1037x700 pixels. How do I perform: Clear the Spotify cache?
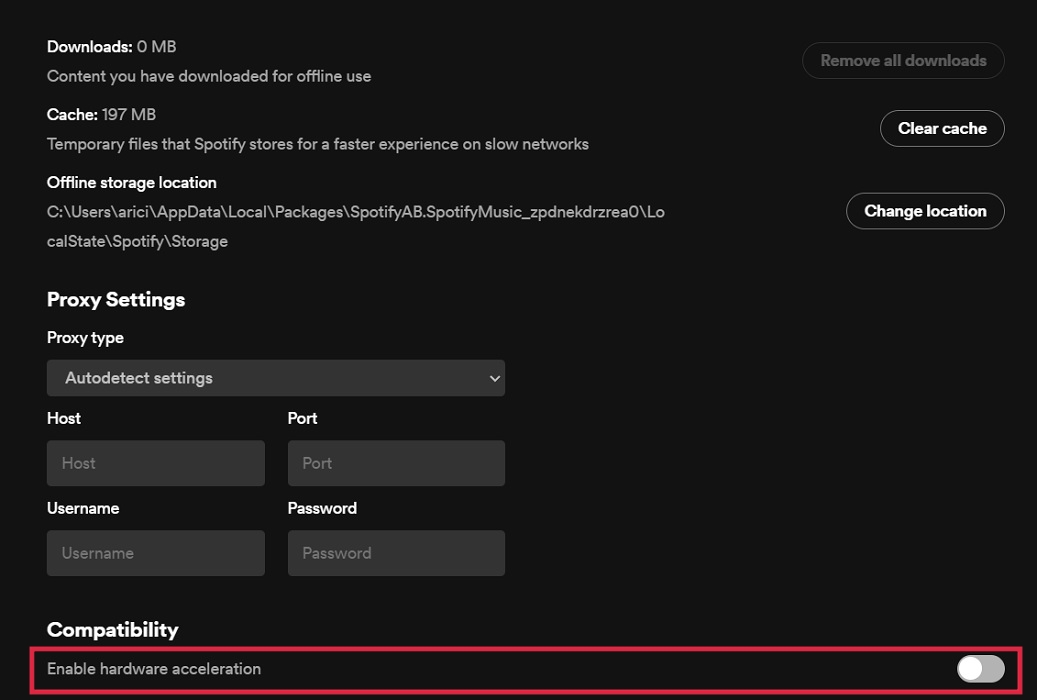941,128
